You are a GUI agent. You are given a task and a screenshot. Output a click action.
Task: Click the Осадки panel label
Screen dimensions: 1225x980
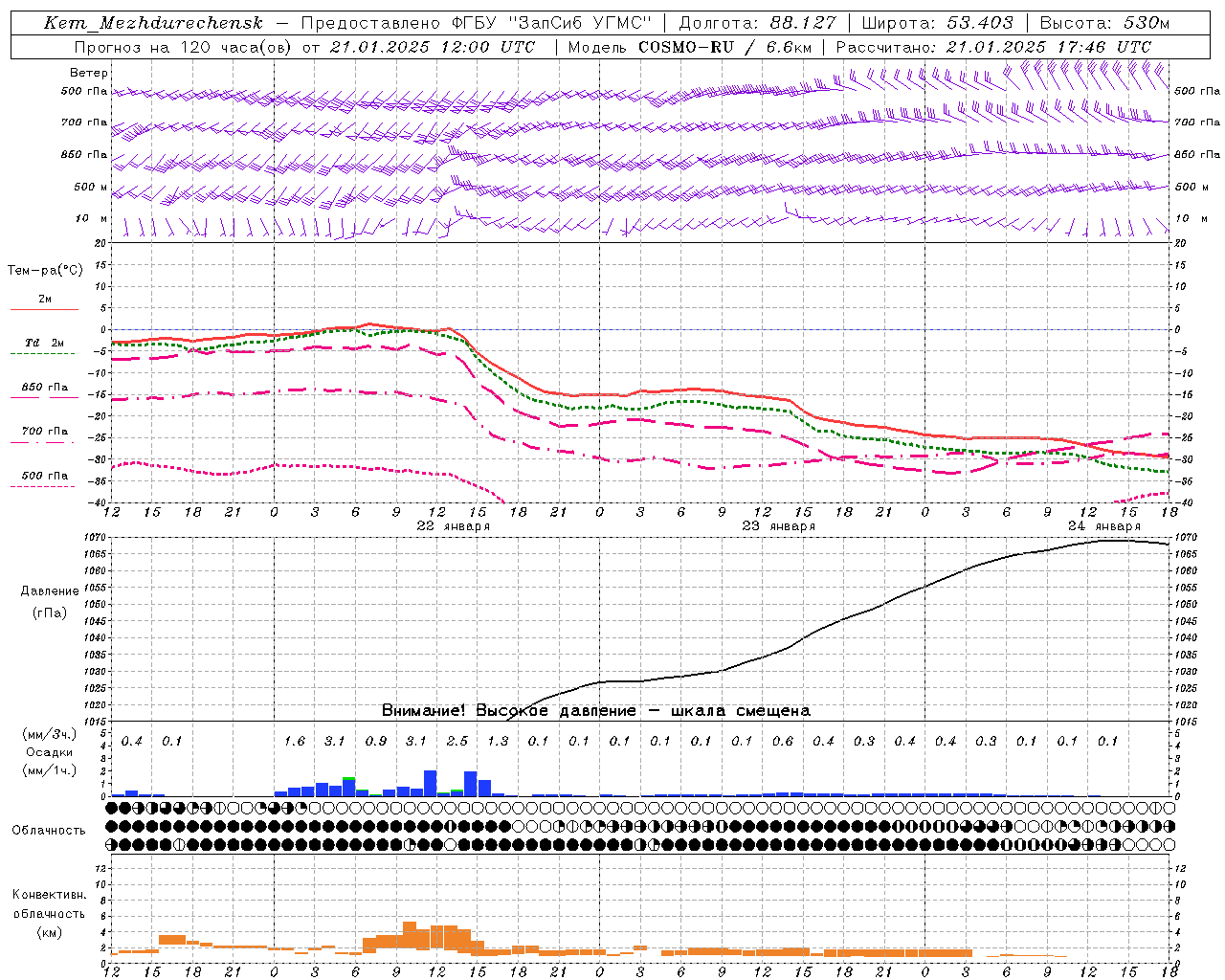49,752
